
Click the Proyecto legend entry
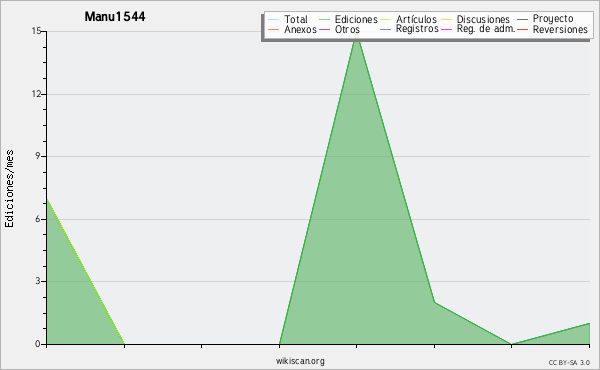(x=545, y=19)
